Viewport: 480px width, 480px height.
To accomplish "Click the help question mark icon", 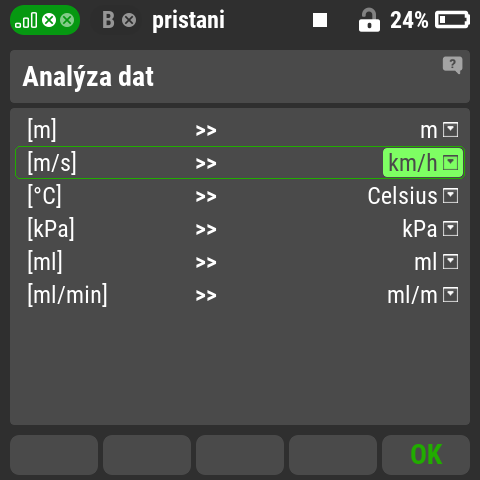I will [452, 65].
